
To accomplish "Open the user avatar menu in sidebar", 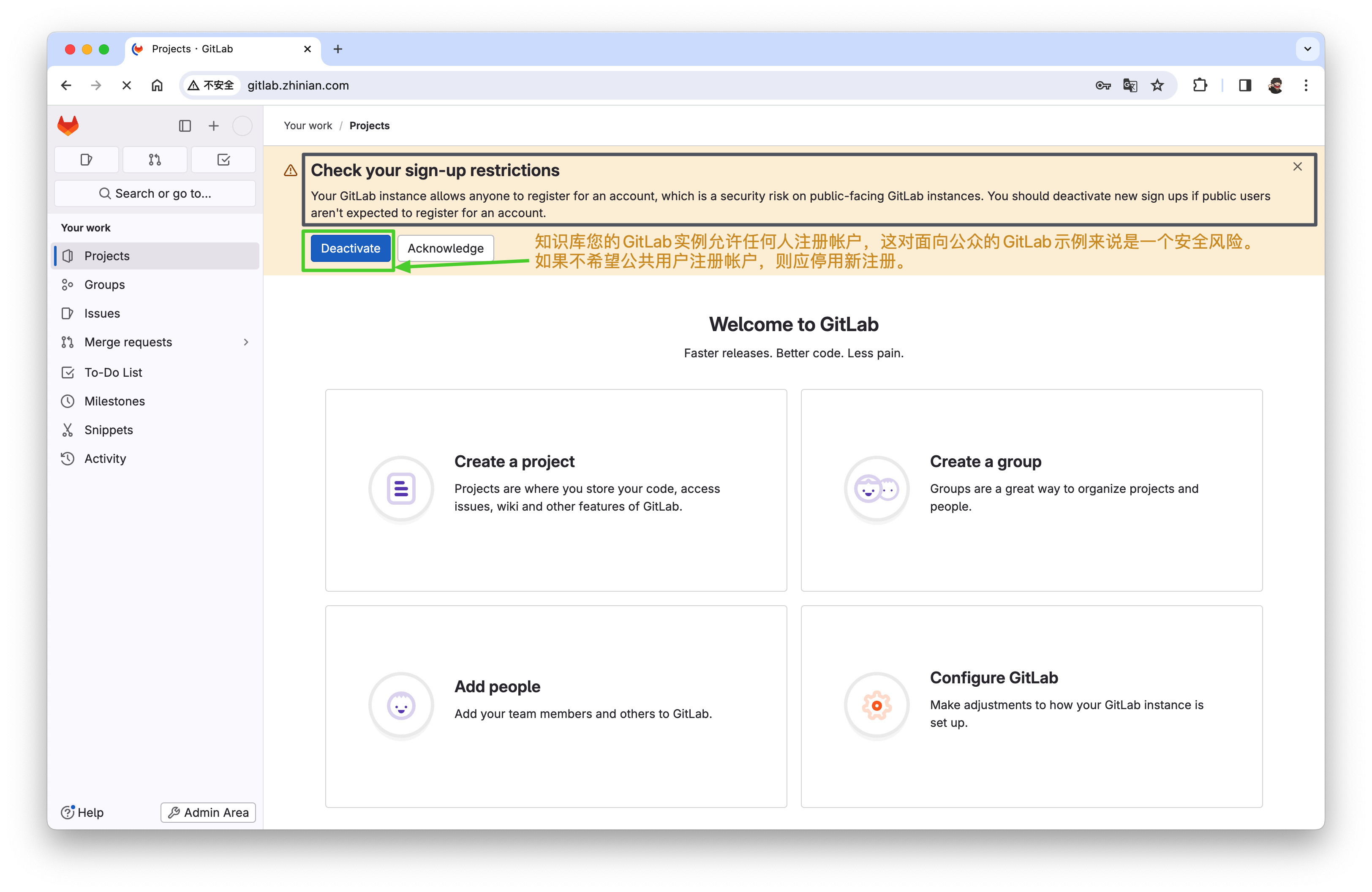I will point(242,125).
